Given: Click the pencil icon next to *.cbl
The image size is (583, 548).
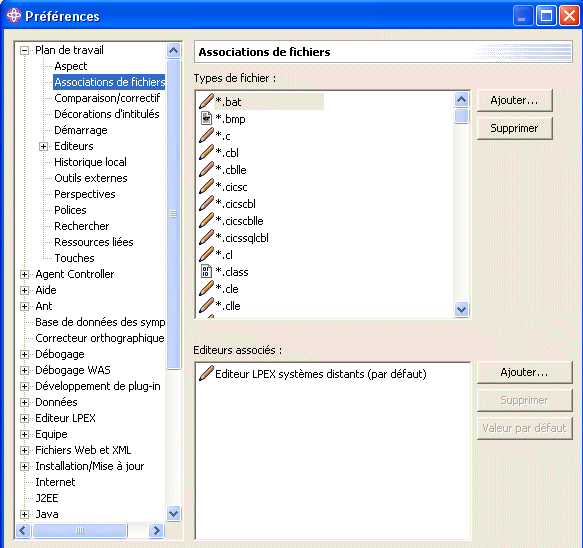Looking at the screenshot, I should point(206,152).
